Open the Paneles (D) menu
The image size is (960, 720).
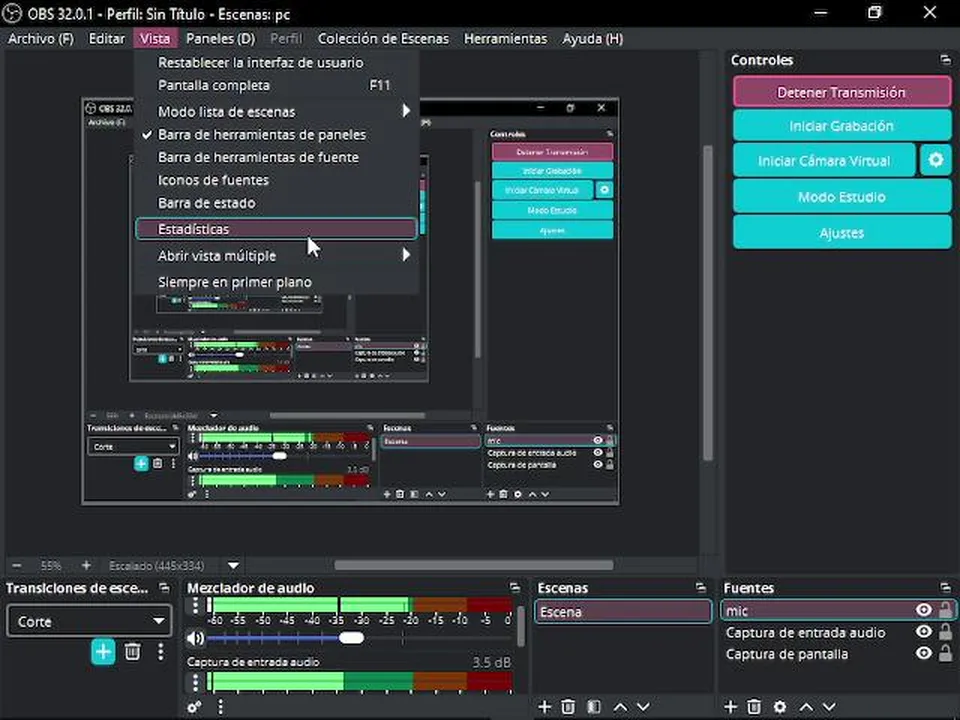click(220, 39)
